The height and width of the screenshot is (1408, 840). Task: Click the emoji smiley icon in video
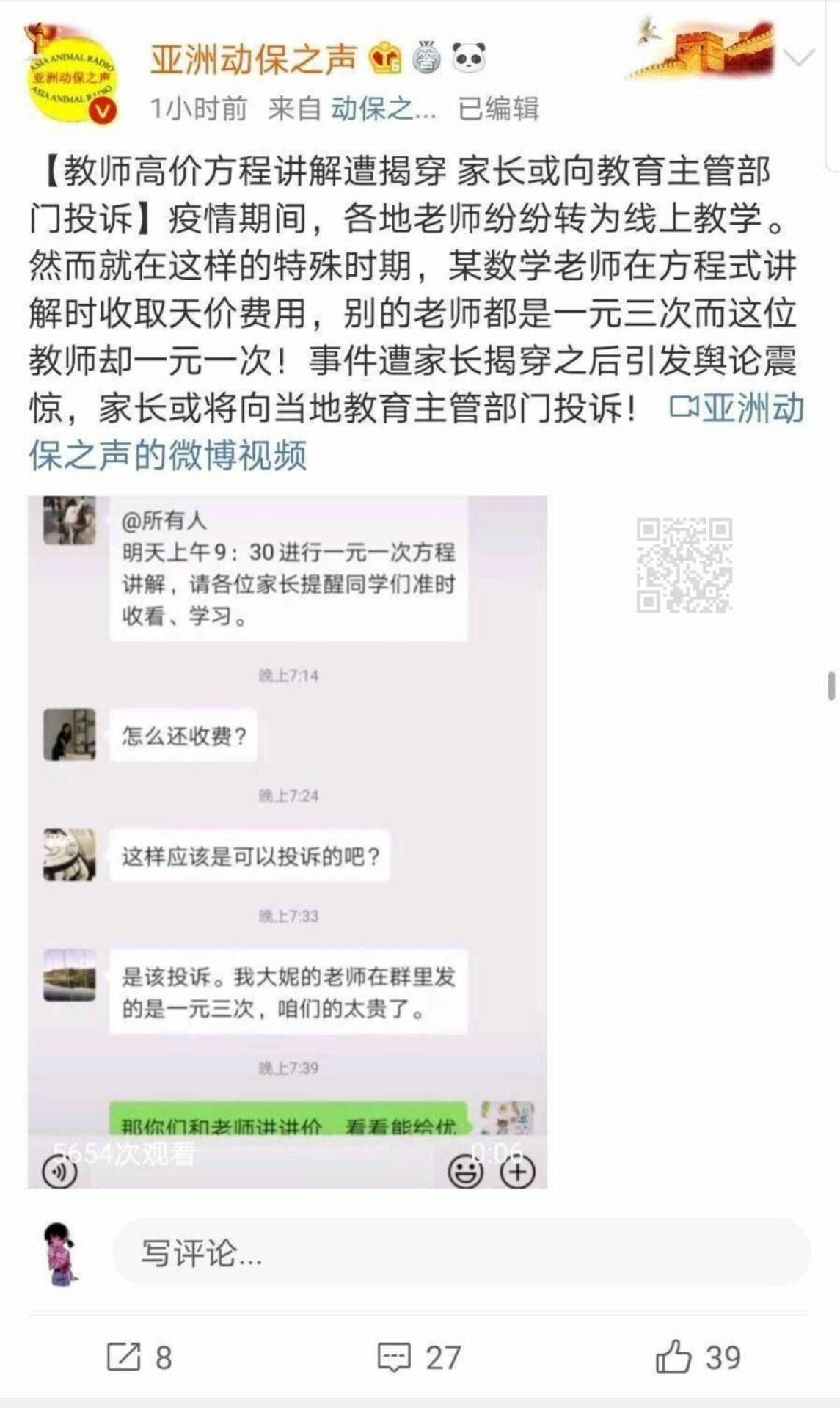coord(465,1172)
